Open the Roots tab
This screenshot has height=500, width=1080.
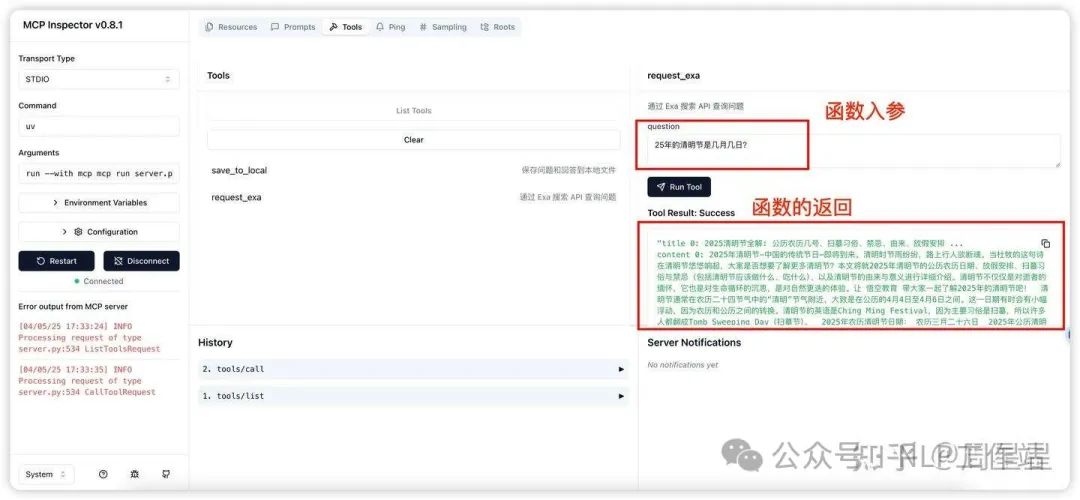(497, 27)
